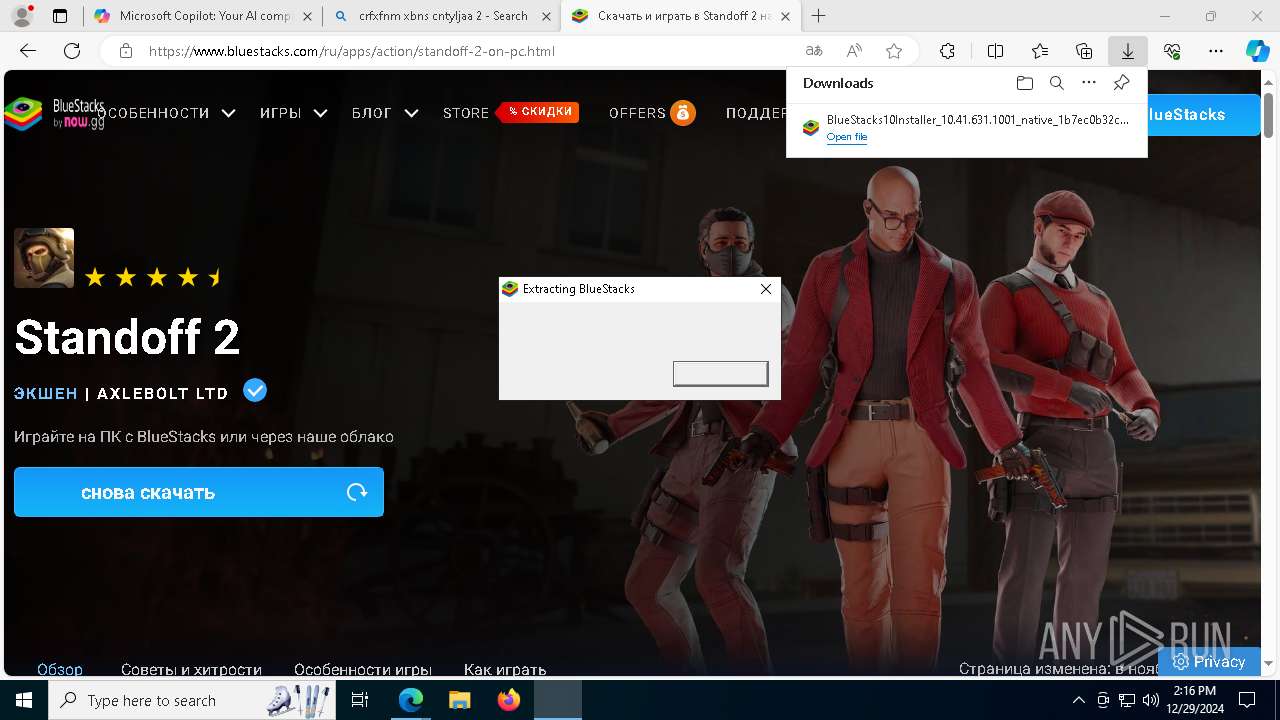Viewport: 1280px width, 720px height.
Task: View site information via the lock icon
Action: (126, 51)
